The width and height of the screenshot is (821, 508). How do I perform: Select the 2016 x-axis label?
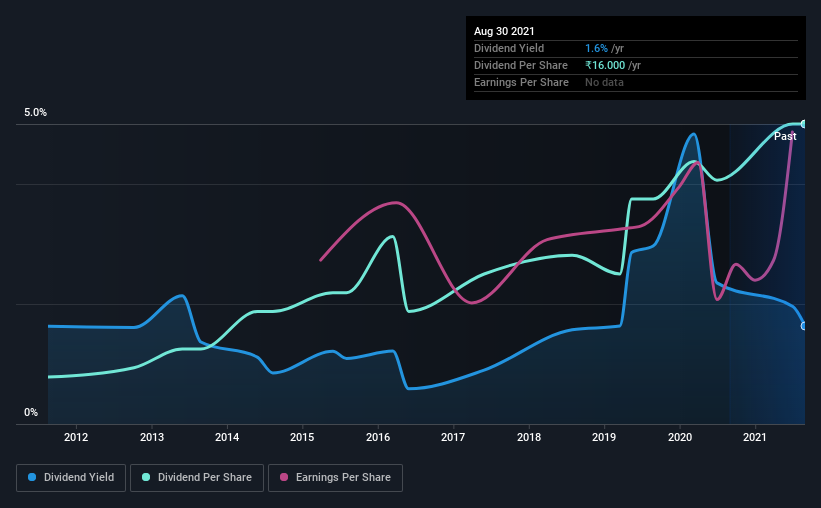click(378, 437)
